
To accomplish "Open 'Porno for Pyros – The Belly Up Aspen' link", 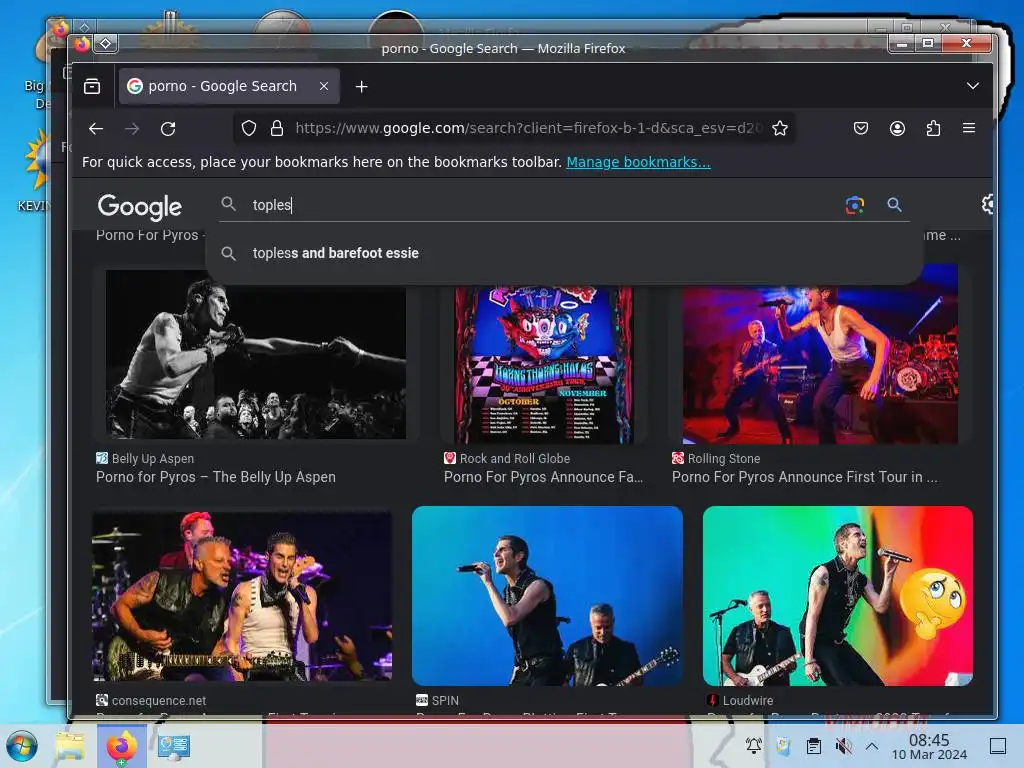I will [x=216, y=477].
